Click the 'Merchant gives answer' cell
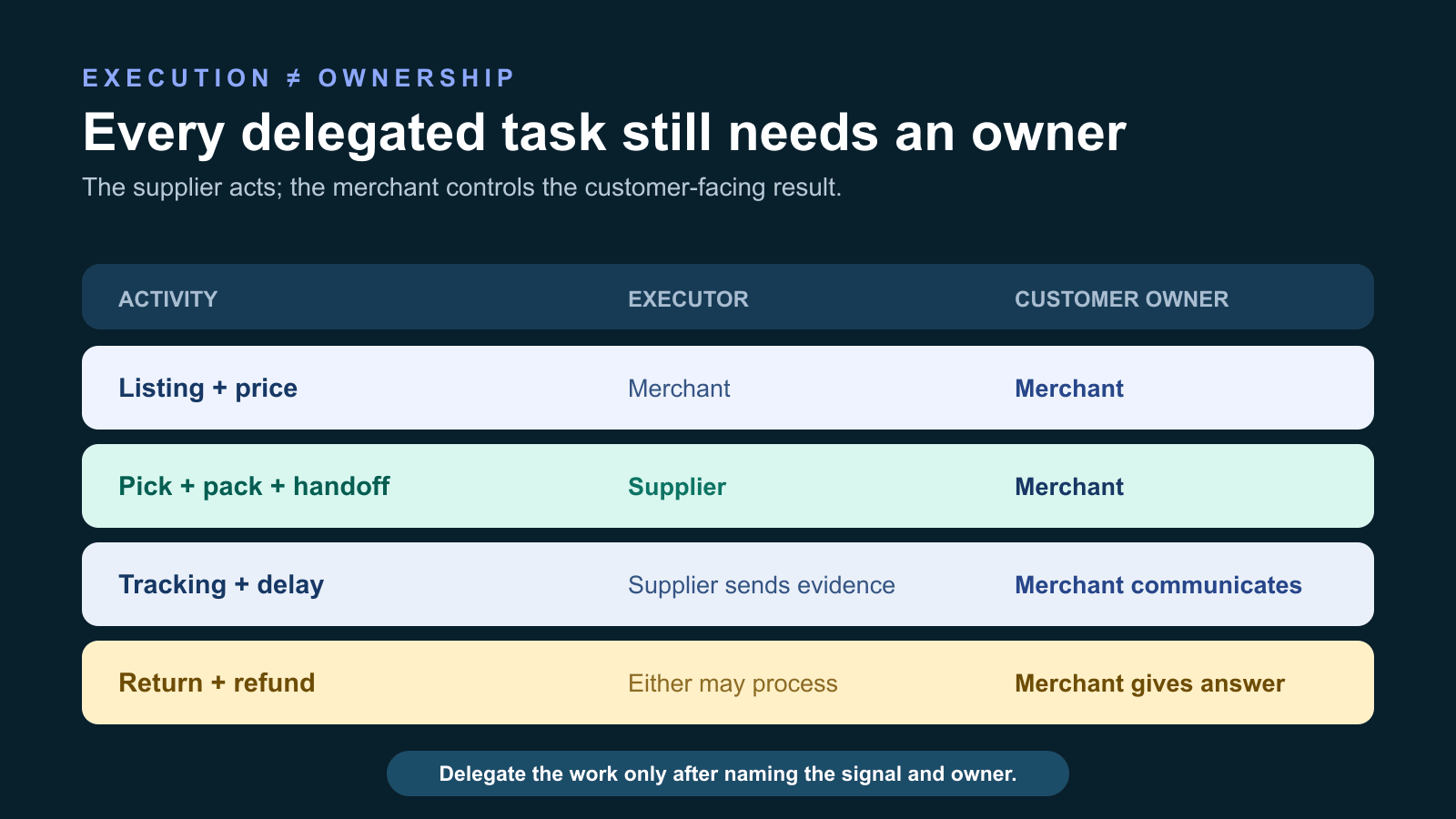The width and height of the screenshot is (1456, 819). coord(1149,683)
